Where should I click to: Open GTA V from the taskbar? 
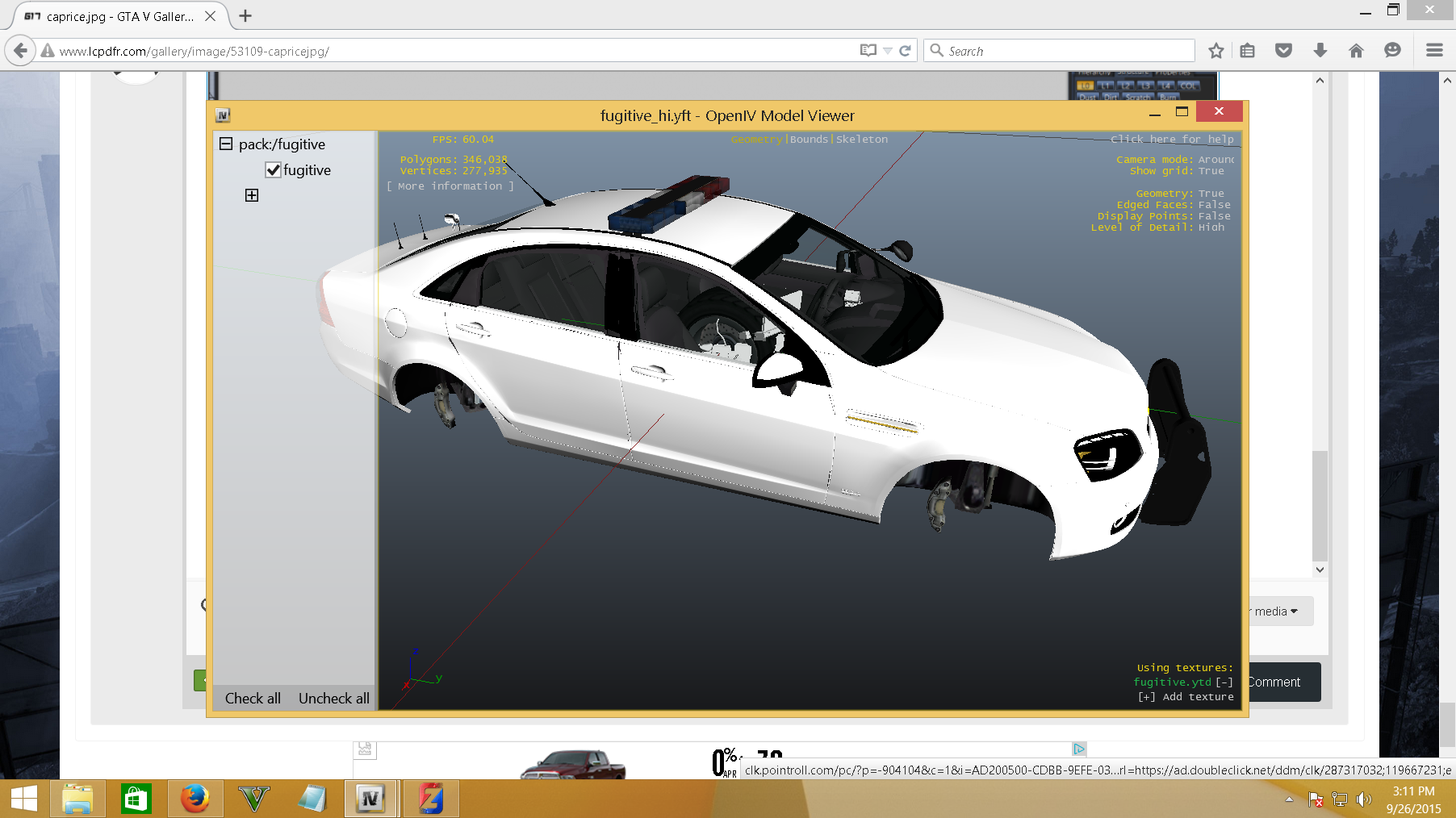click(253, 799)
